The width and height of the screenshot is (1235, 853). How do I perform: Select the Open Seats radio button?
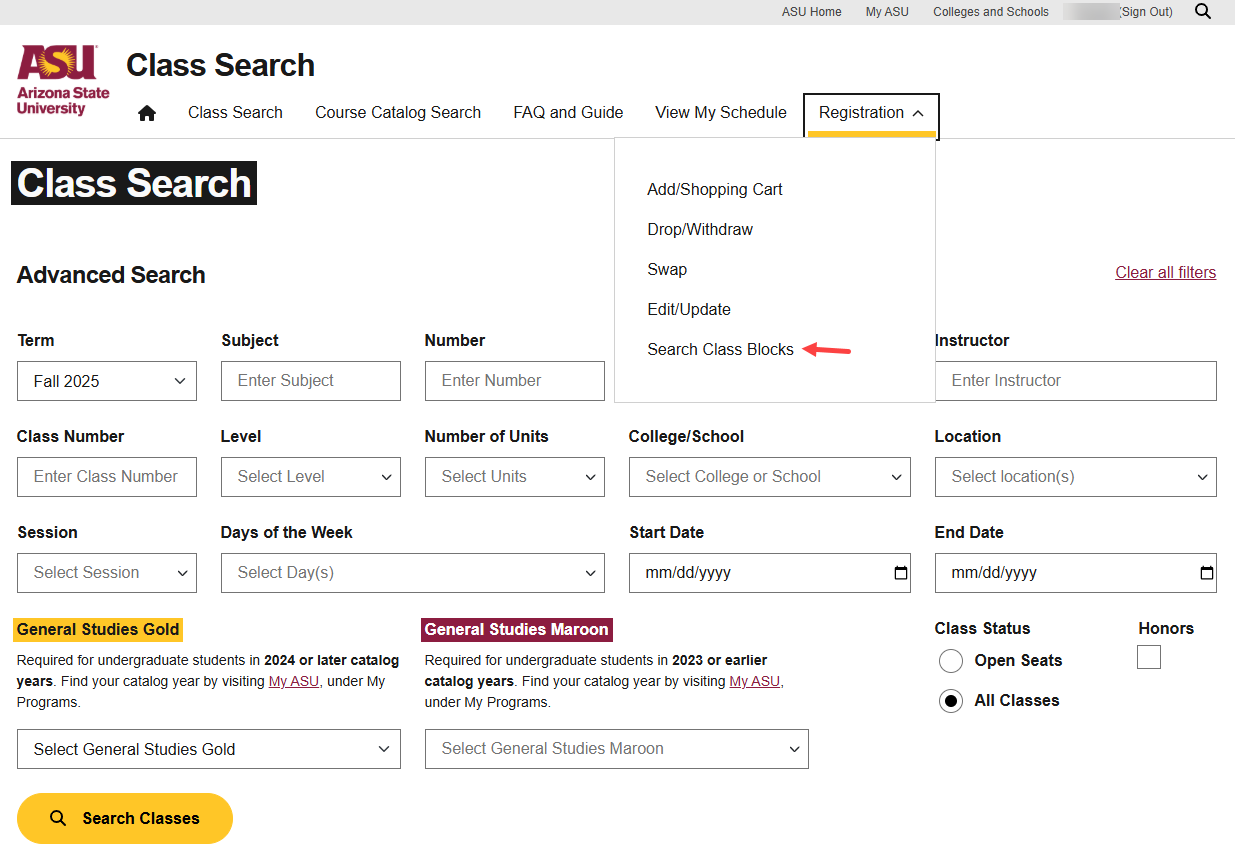point(951,661)
